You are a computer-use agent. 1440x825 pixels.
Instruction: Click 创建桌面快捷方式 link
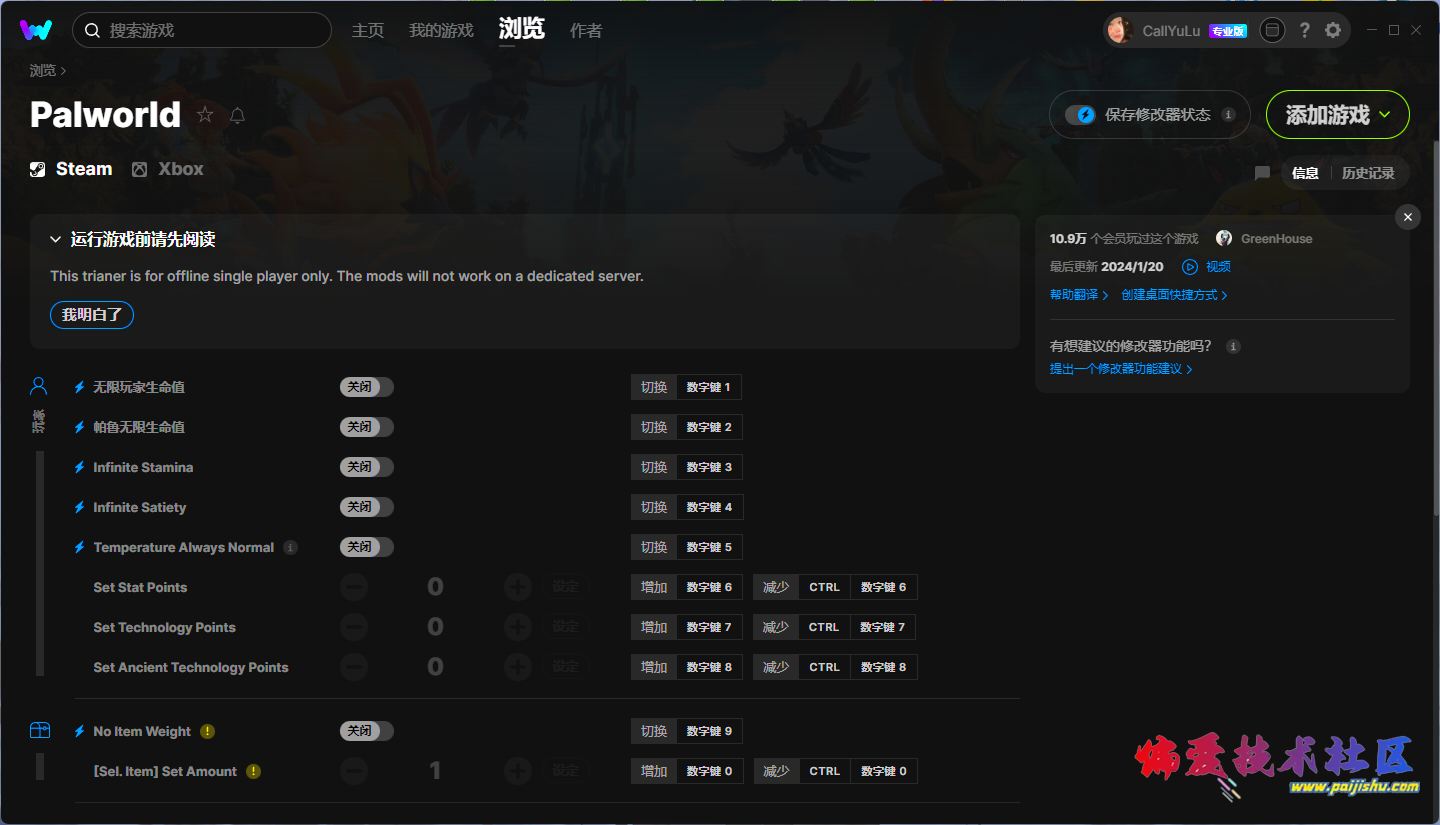point(1174,295)
